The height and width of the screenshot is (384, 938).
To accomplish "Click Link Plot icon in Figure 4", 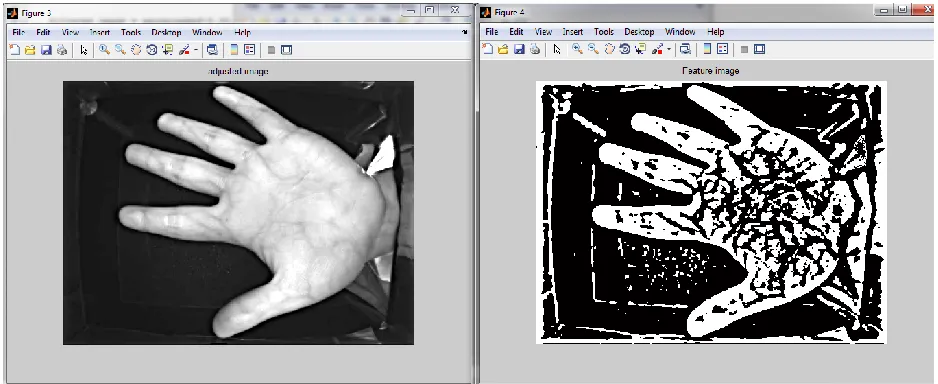I will (686, 48).
